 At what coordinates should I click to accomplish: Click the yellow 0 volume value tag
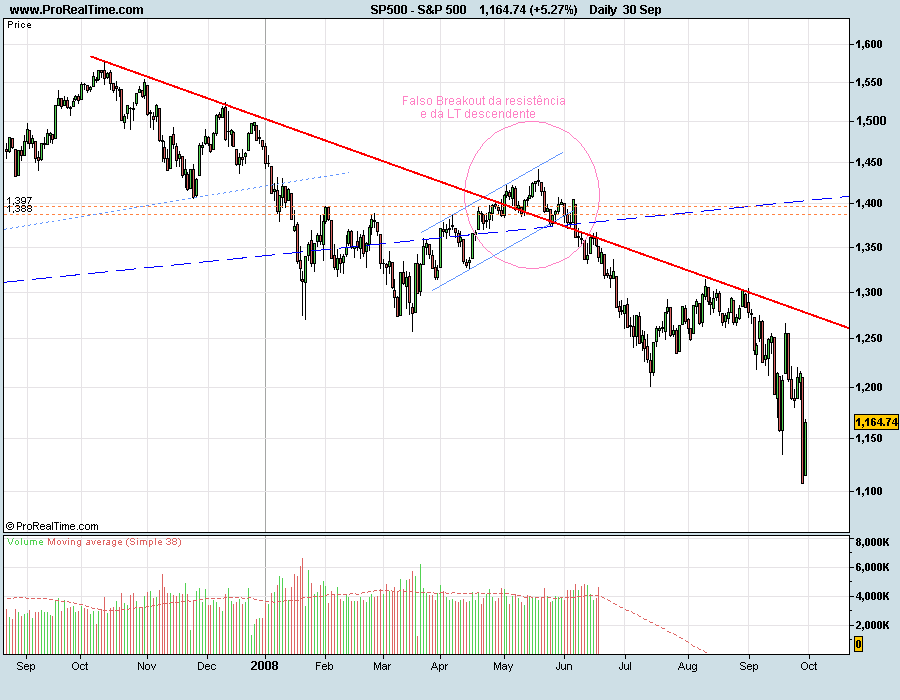coord(858,644)
